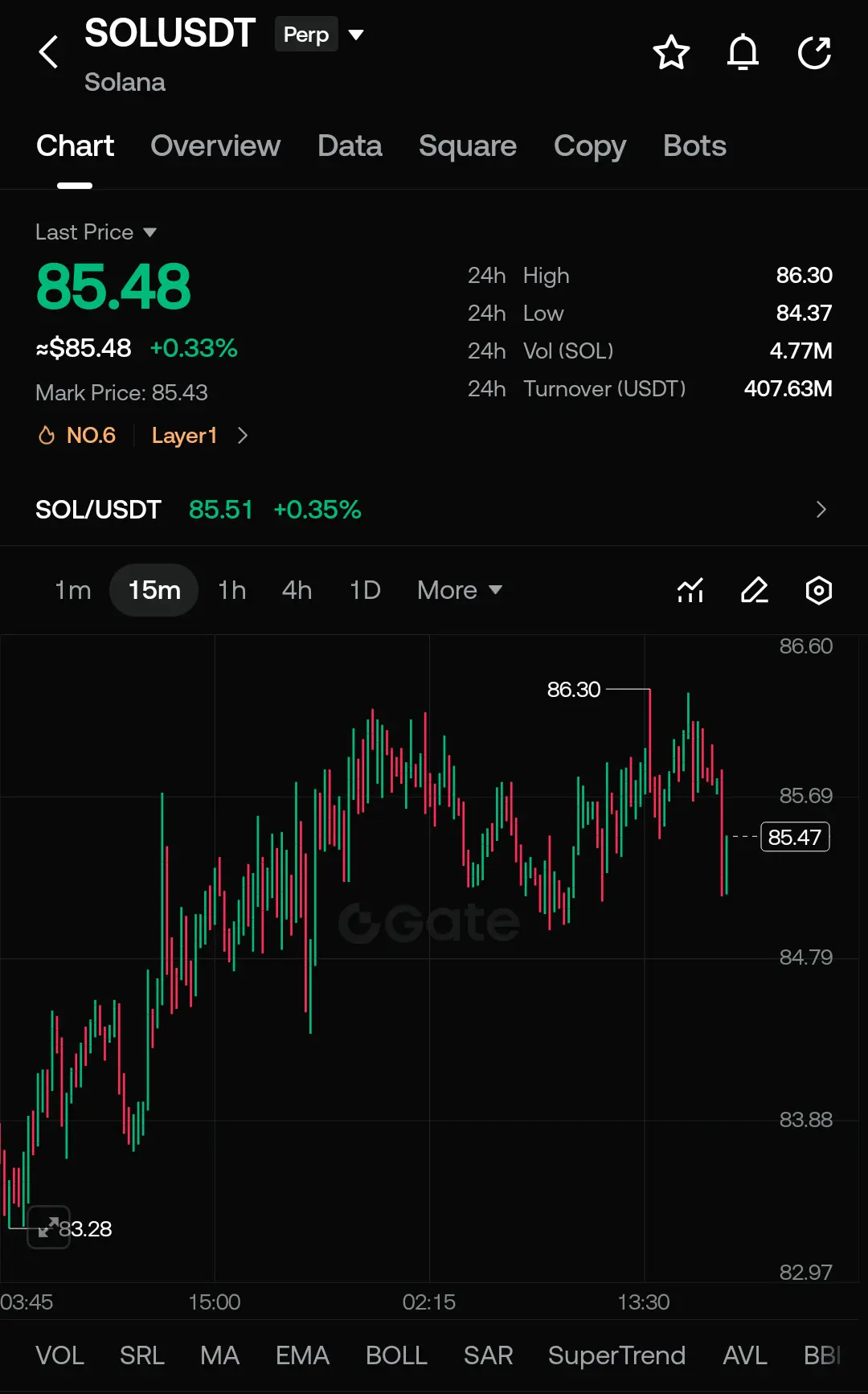Open the Perp contract type dropdown
868x1394 pixels.
[x=320, y=35]
